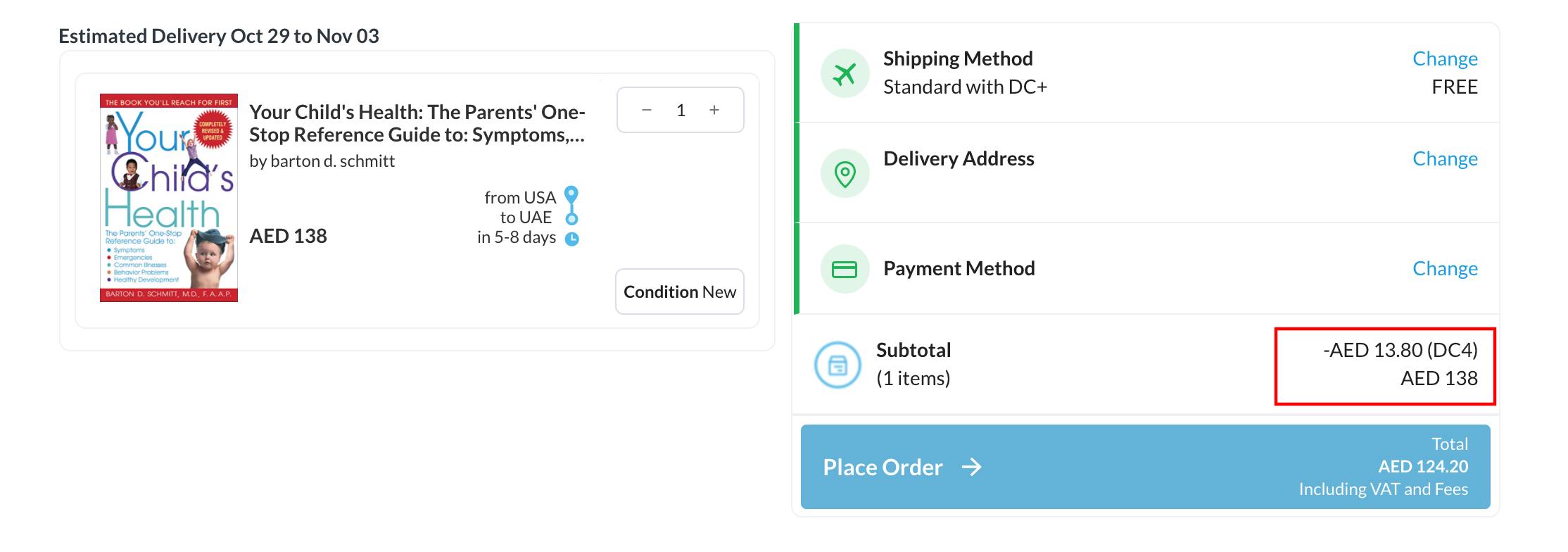Click the Delivery Address location pin icon
Screen dimensions: 1568x552
click(x=845, y=173)
